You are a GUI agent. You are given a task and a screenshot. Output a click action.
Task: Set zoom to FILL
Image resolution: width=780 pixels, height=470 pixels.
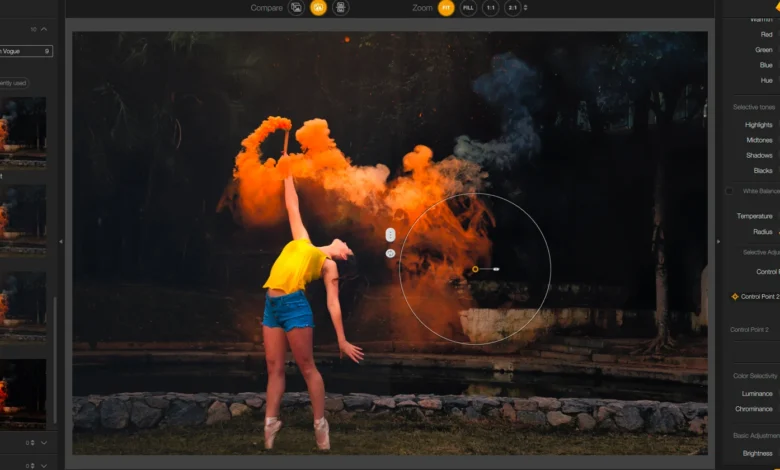point(468,7)
